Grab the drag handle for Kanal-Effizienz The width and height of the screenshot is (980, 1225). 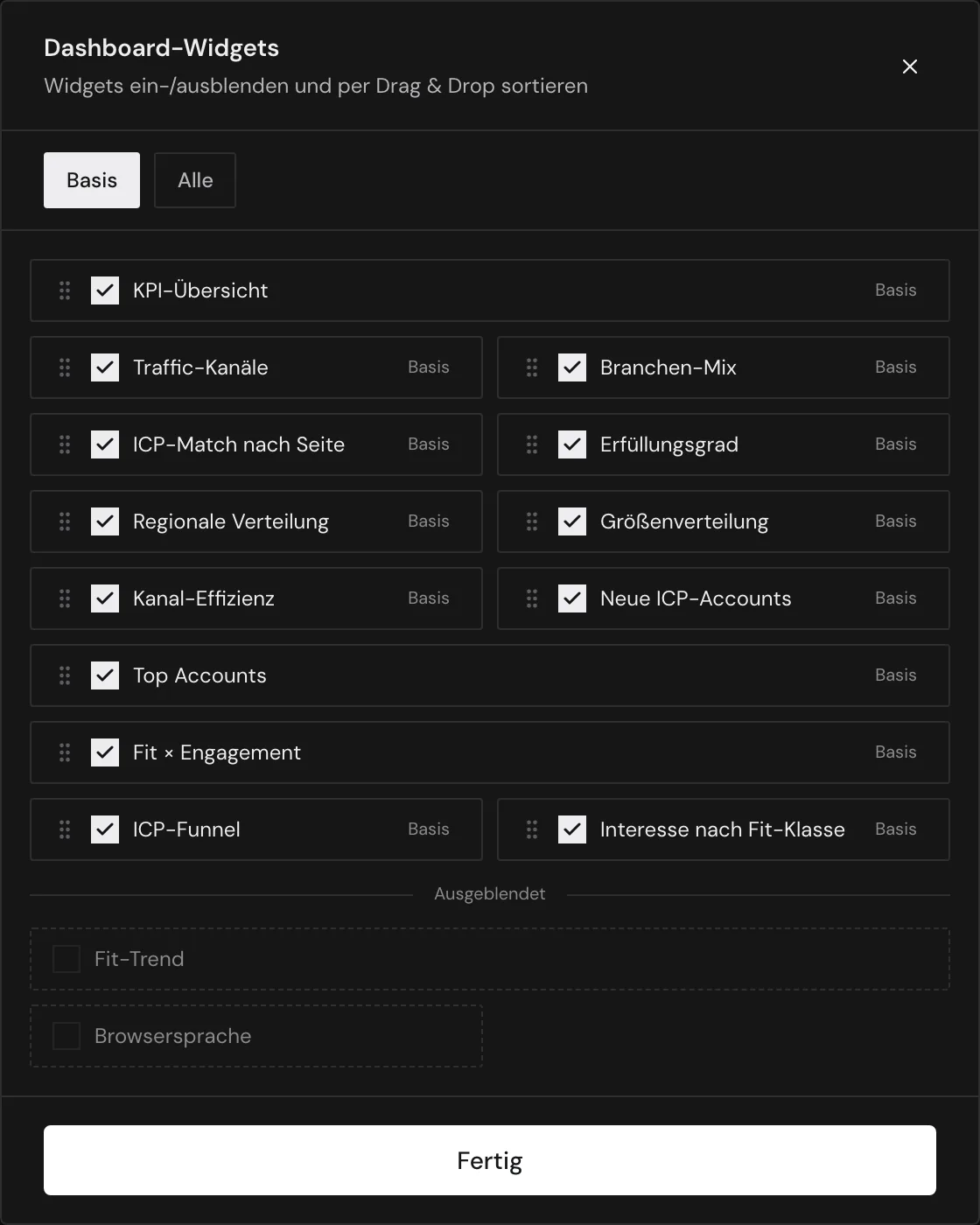(65, 598)
